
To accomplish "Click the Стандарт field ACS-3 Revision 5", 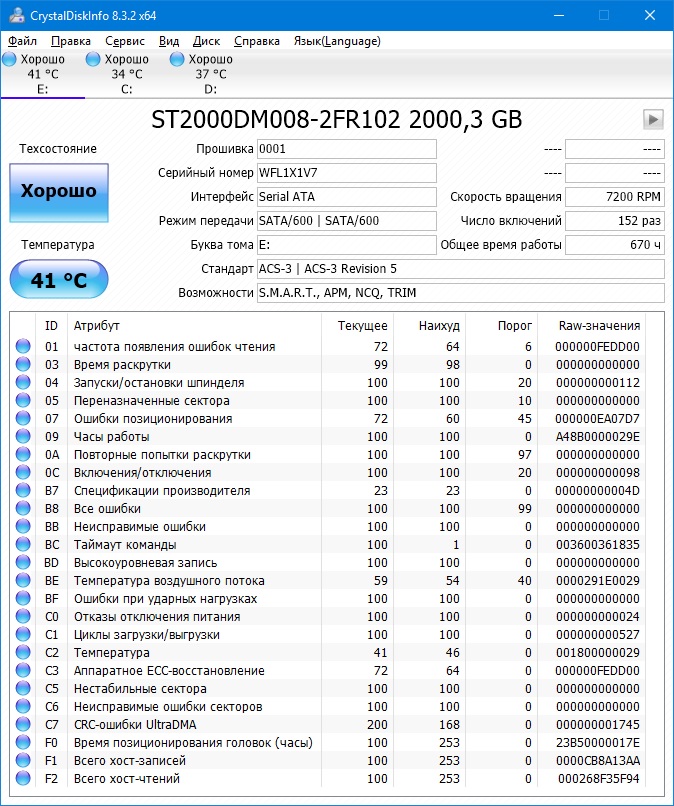I will point(461,269).
